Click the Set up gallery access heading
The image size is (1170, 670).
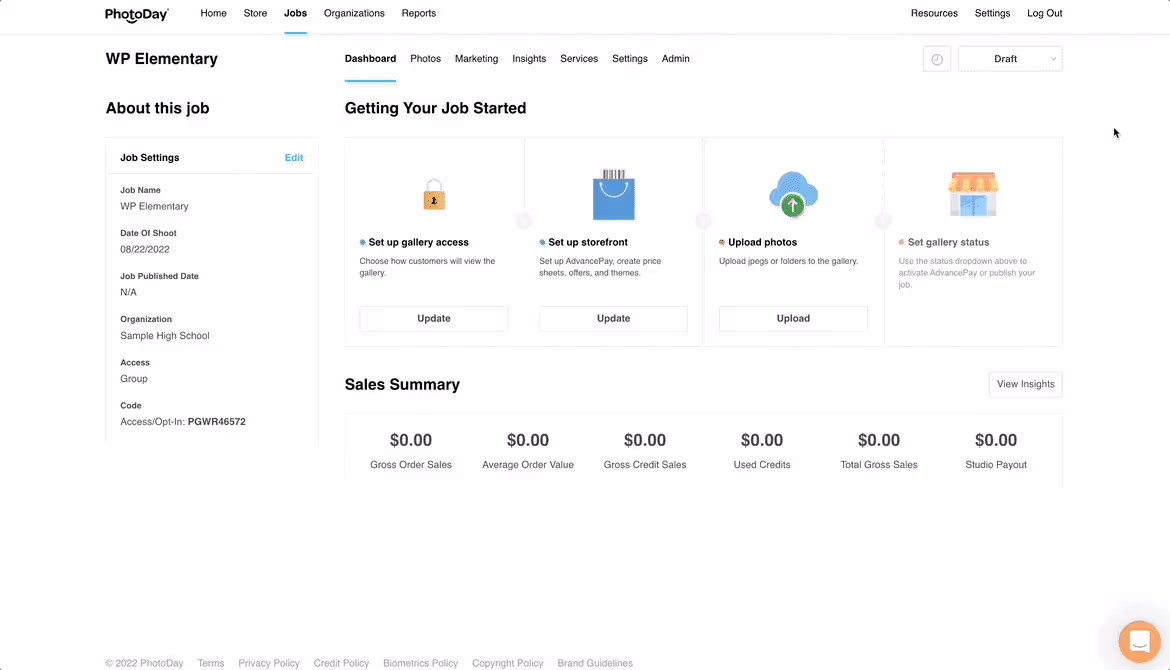(419, 242)
